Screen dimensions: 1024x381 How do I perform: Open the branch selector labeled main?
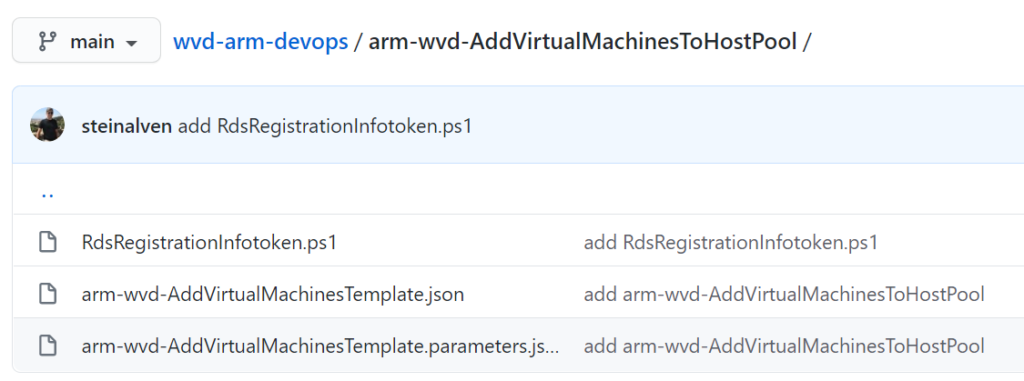pyautogui.click(x=86, y=41)
